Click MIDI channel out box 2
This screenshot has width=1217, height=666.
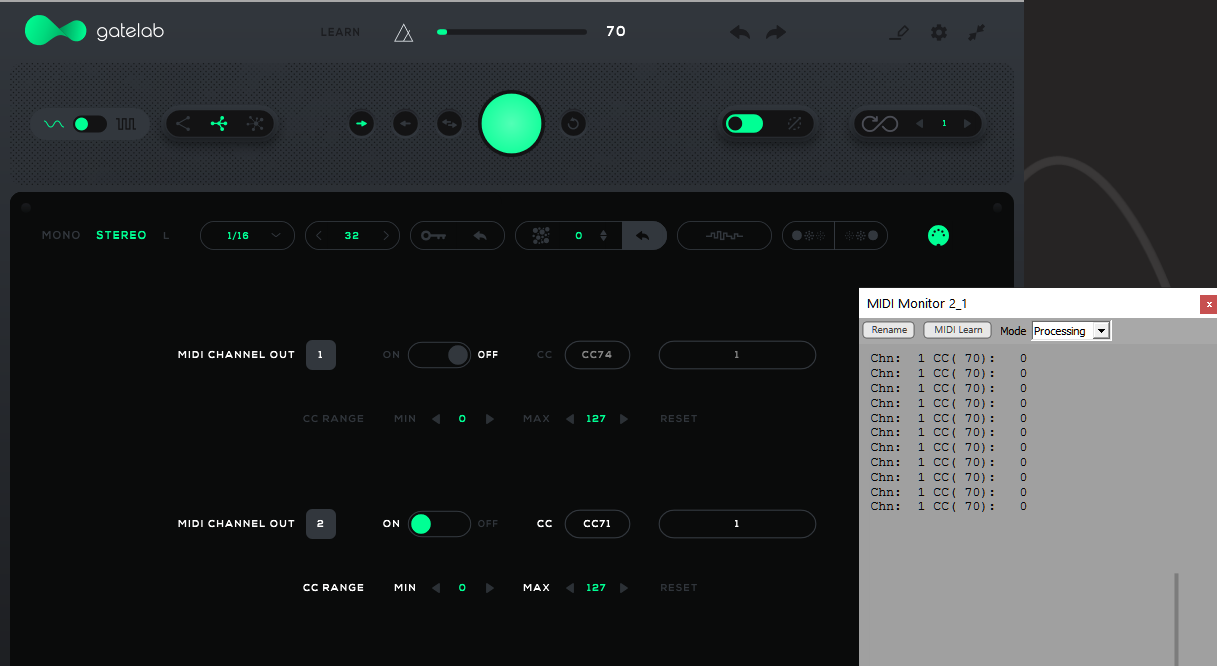pyautogui.click(x=320, y=524)
